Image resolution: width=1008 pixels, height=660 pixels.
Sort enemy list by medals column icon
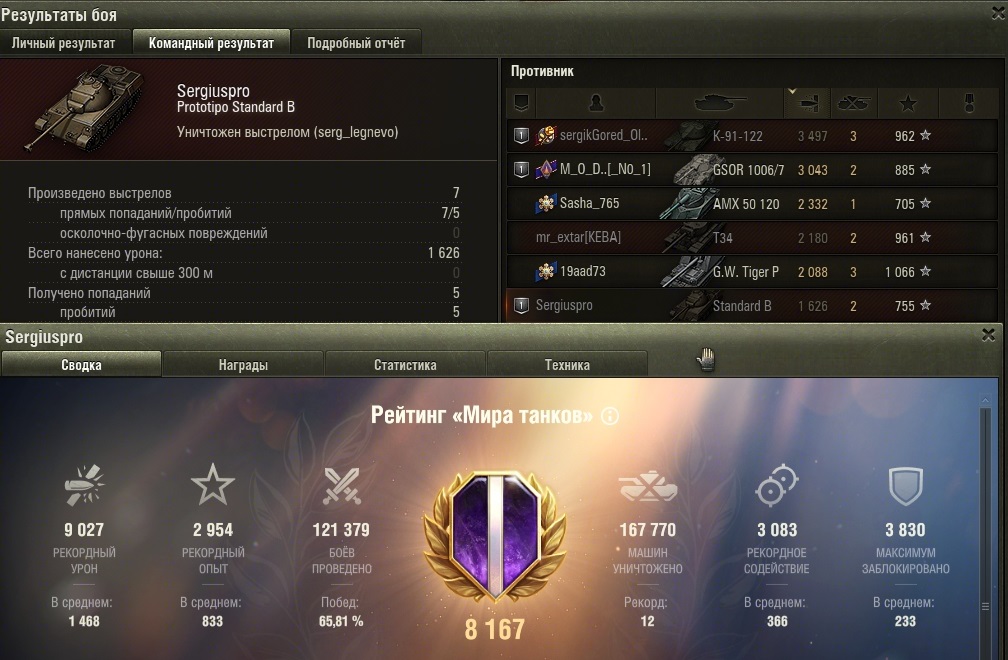[969, 103]
